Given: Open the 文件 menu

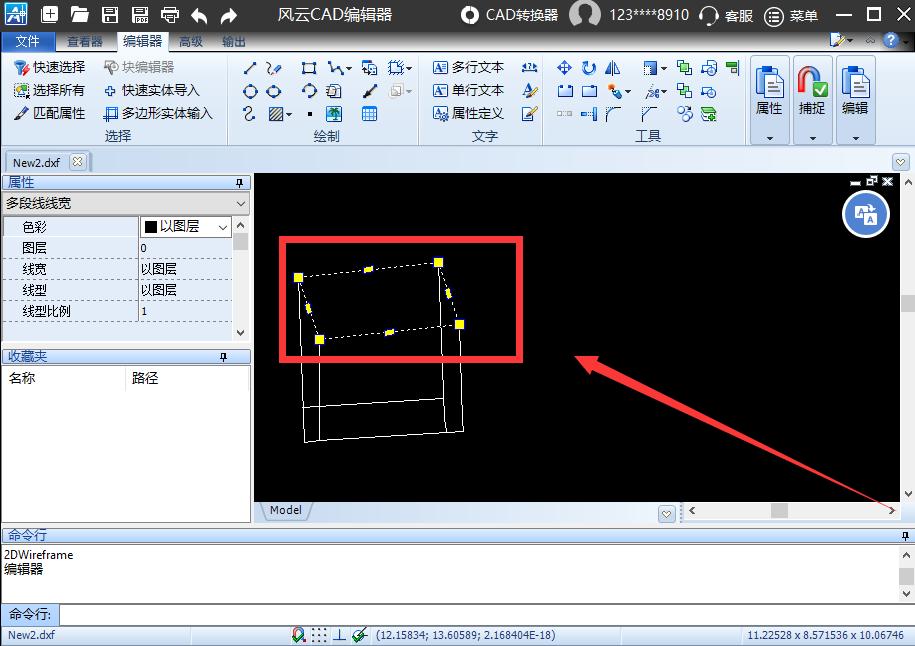Looking at the screenshot, I should 29,41.
